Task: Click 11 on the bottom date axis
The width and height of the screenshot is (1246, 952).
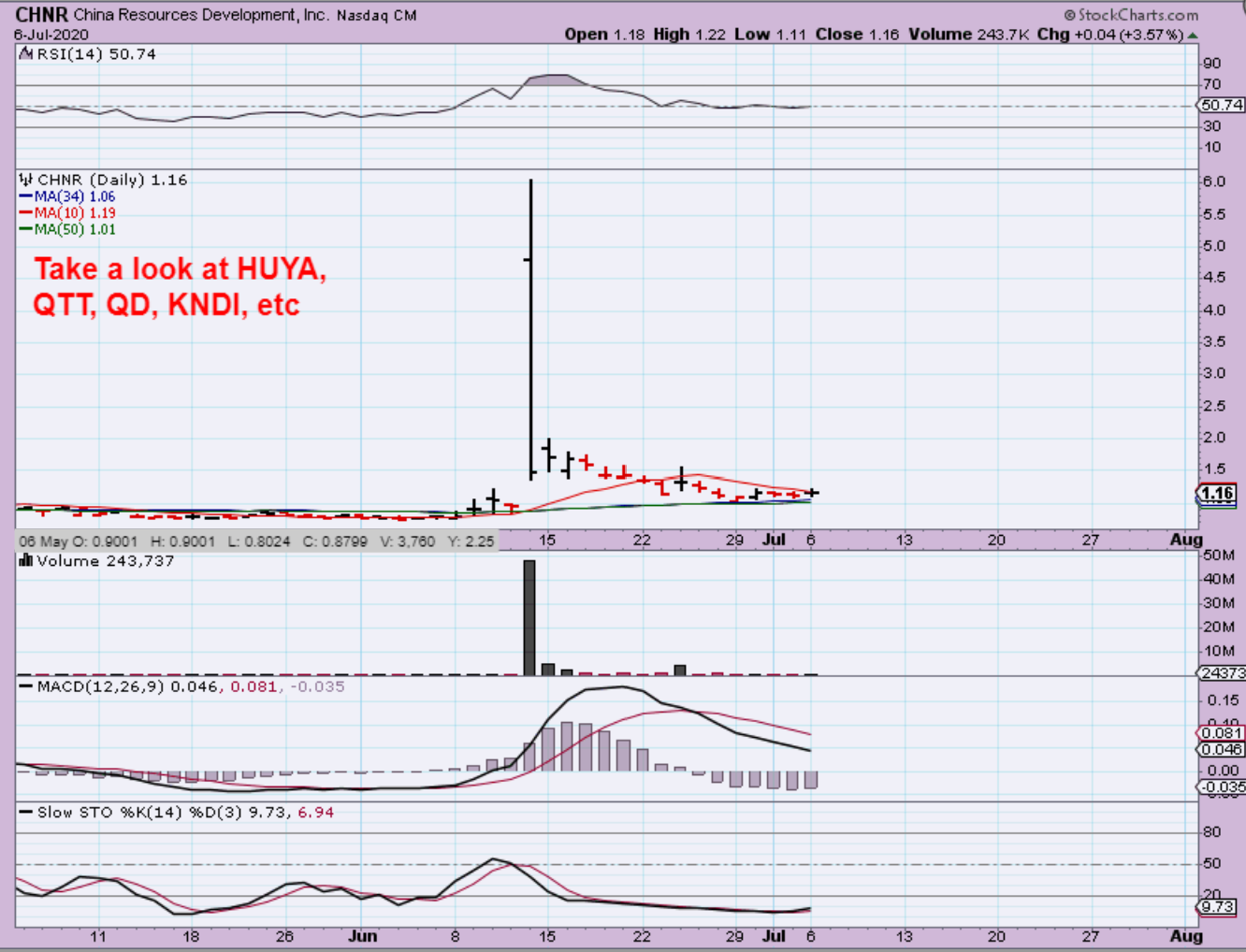Action: point(98,936)
